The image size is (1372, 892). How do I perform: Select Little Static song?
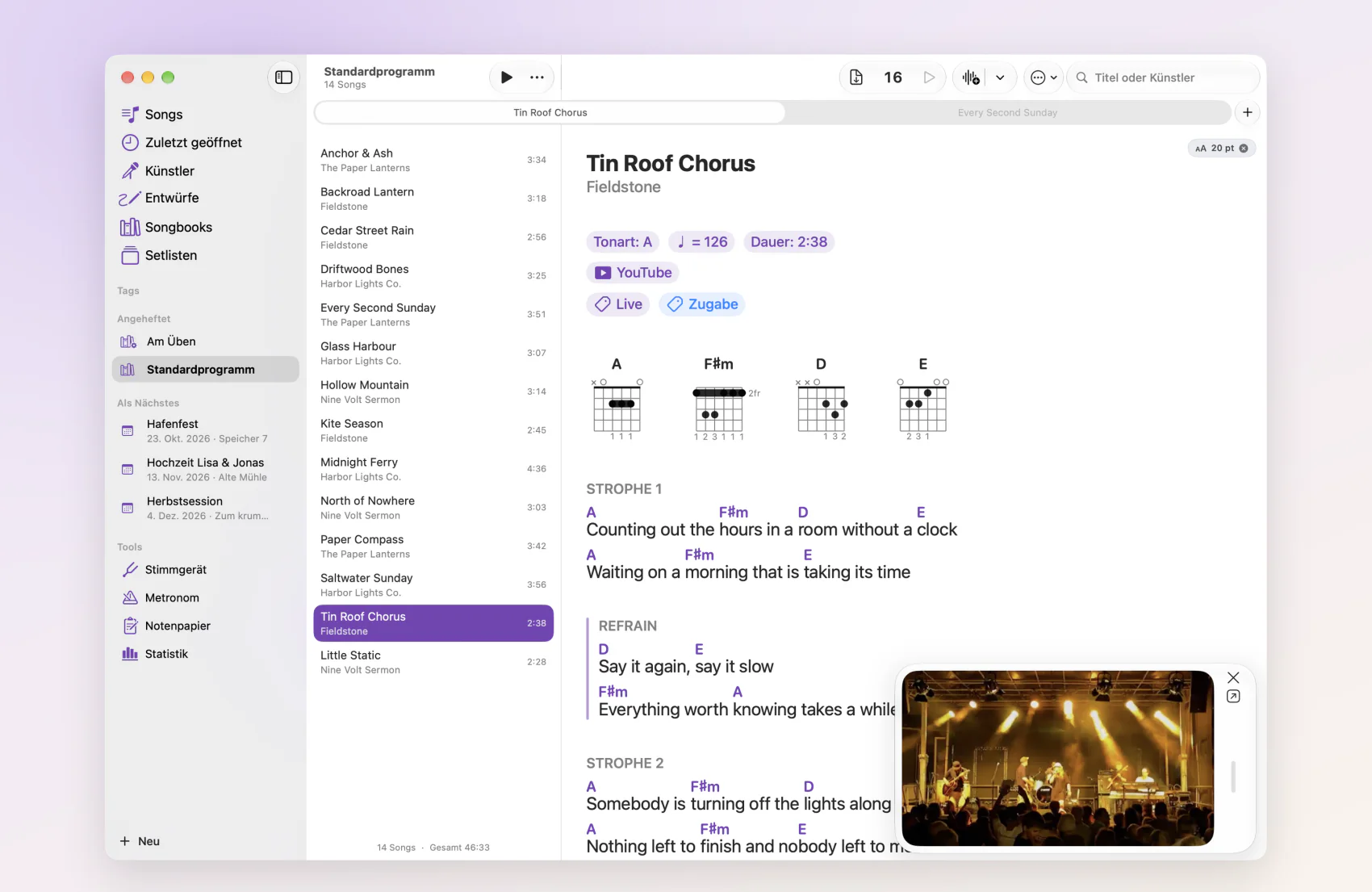433,662
